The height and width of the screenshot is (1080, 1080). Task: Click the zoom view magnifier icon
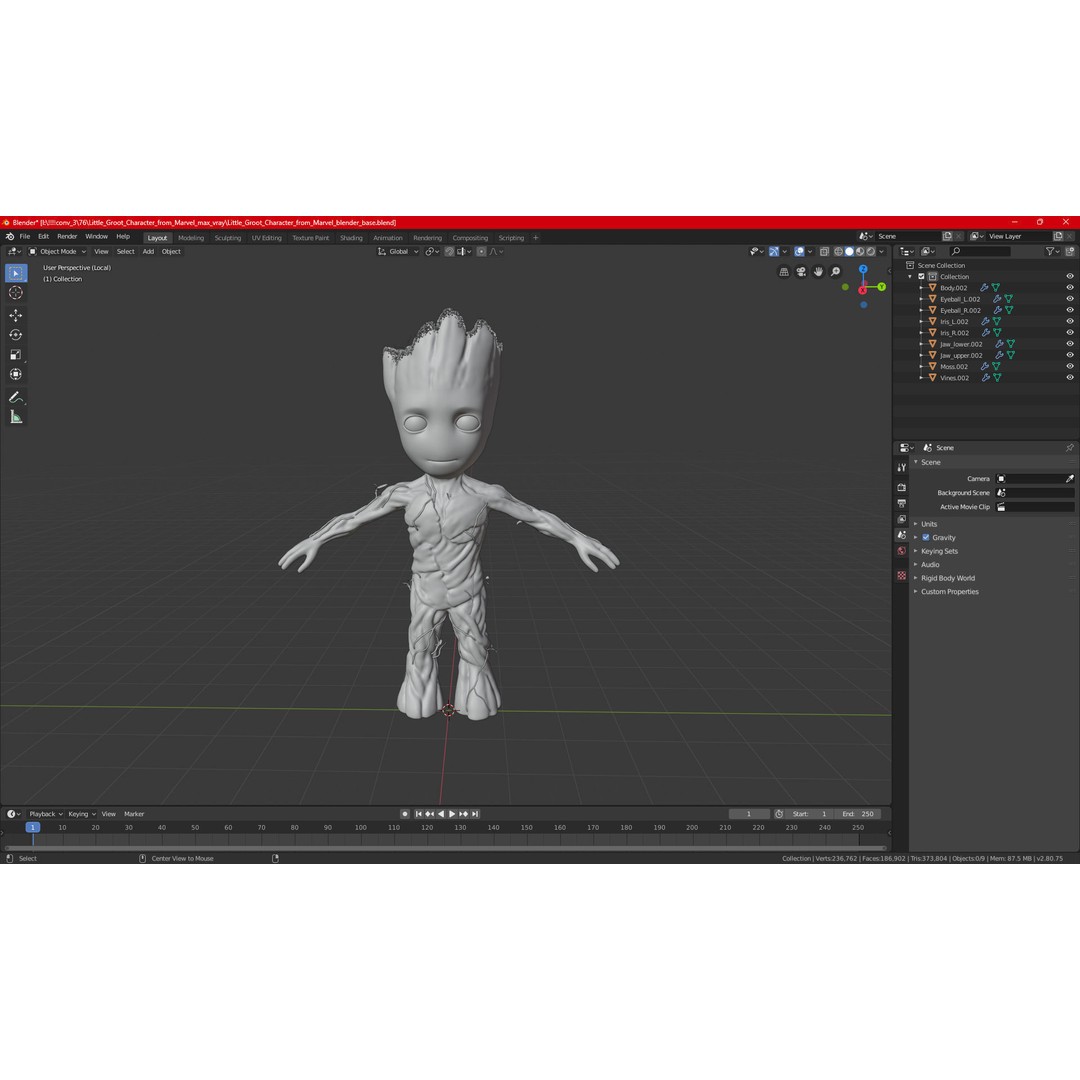click(835, 272)
